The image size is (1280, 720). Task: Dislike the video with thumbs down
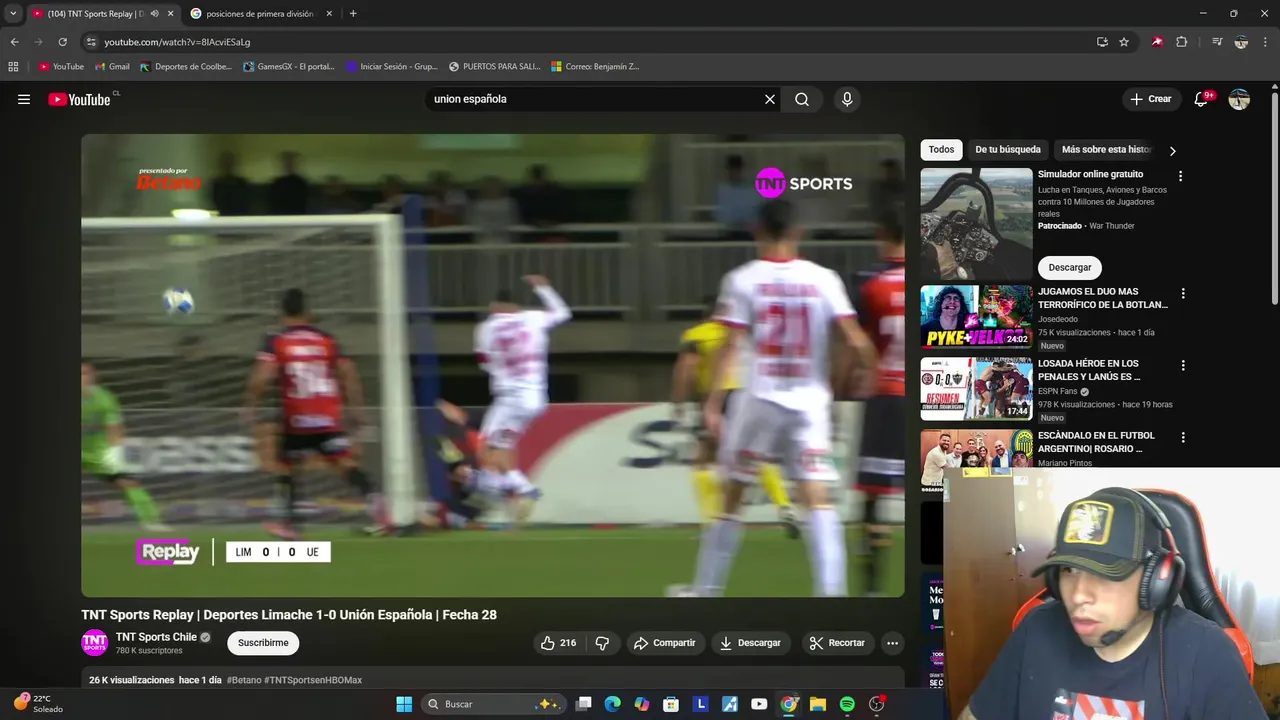pos(602,643)
